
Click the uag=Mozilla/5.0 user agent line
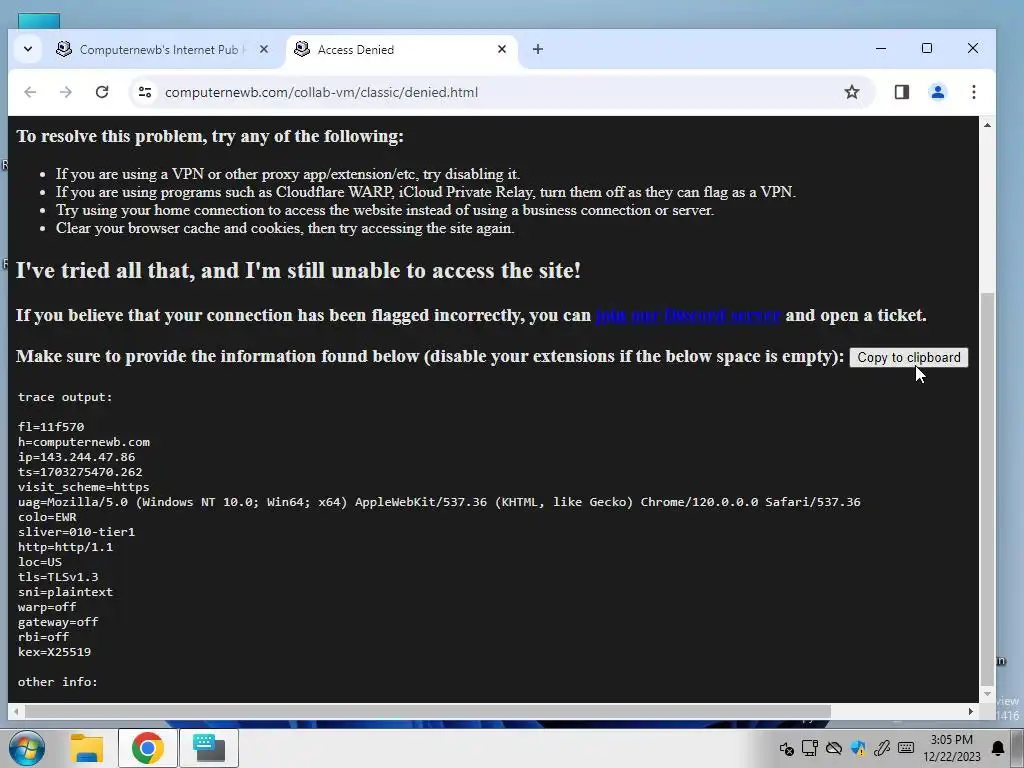439,502
